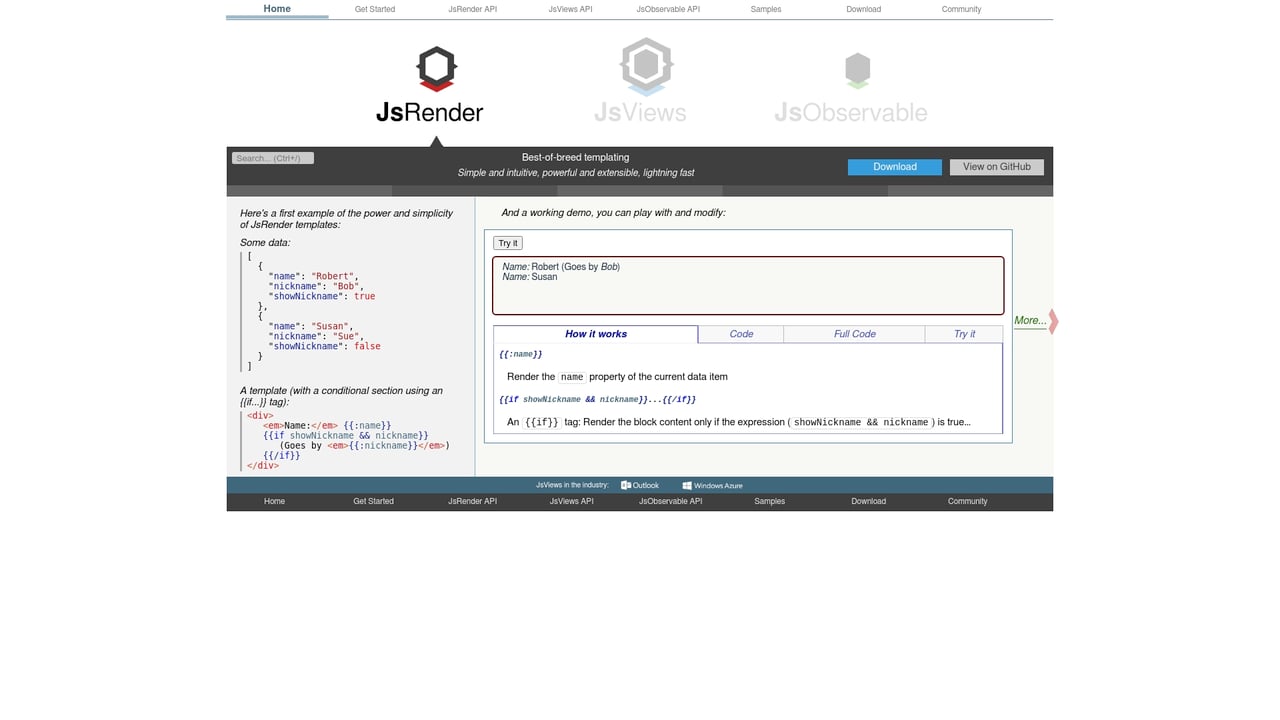This screenshot has height=720, width=1280.
Task: Click the Search input field
Action: click(x=271, y=157)
